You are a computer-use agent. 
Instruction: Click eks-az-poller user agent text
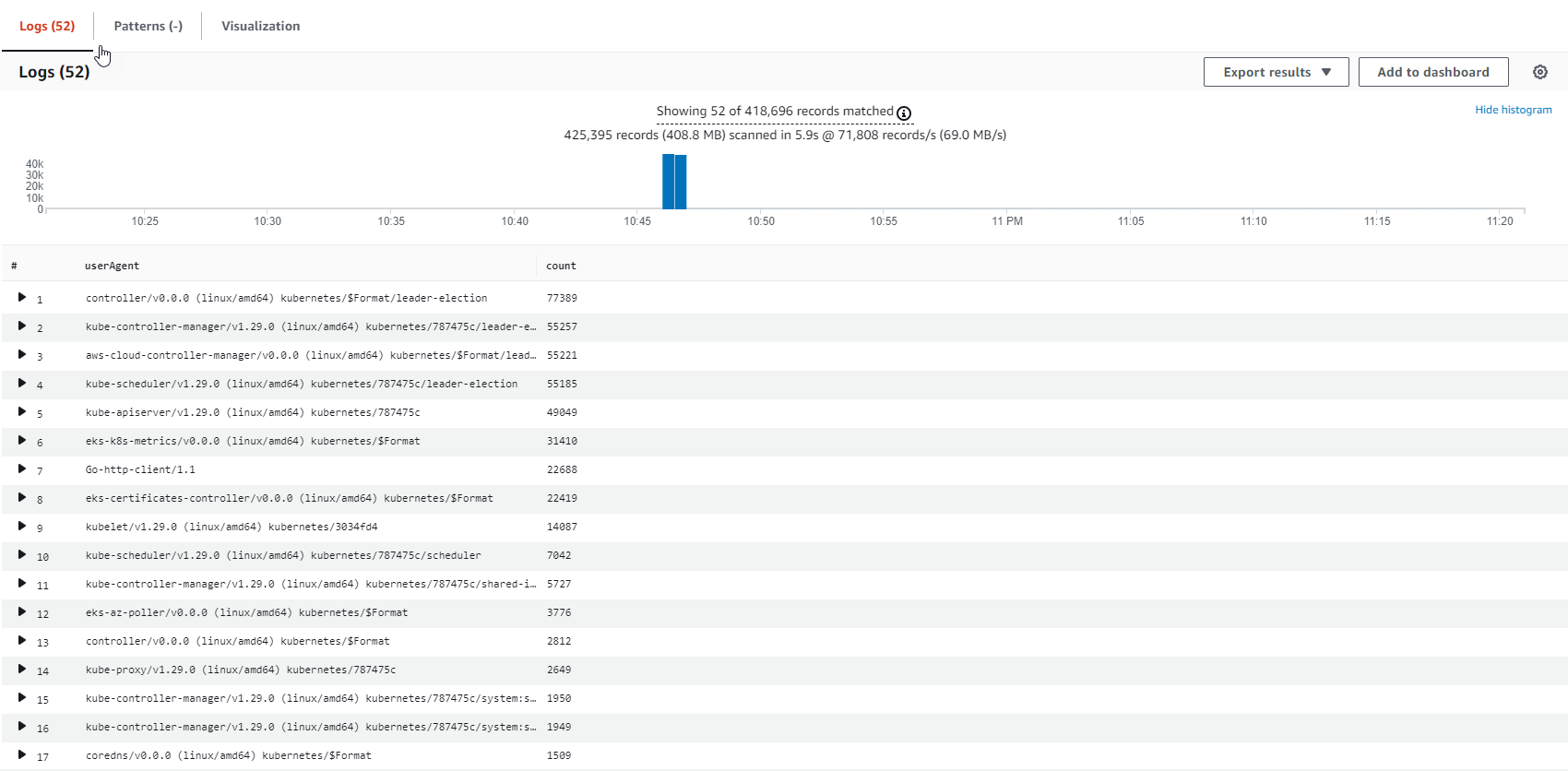click(246, 612)
